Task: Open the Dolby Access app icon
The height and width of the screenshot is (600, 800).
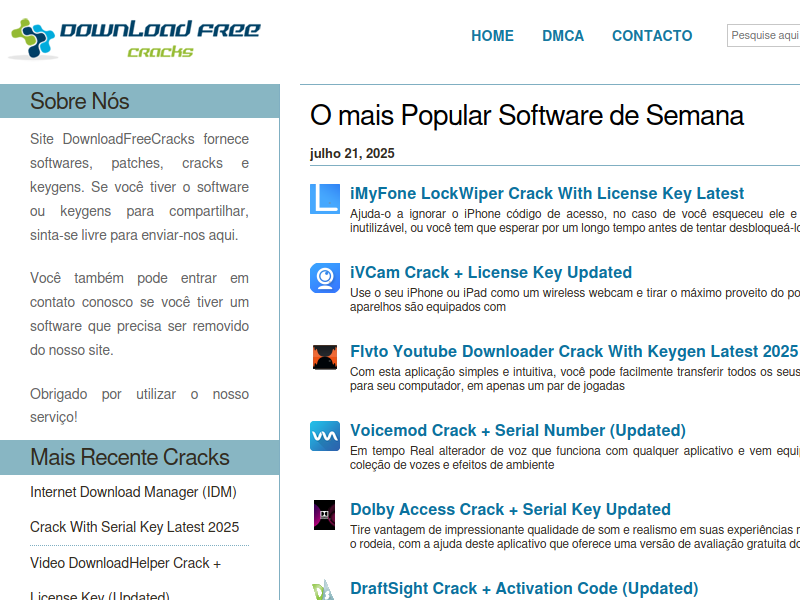Action: pyautogui.click(x=325, y=515)
